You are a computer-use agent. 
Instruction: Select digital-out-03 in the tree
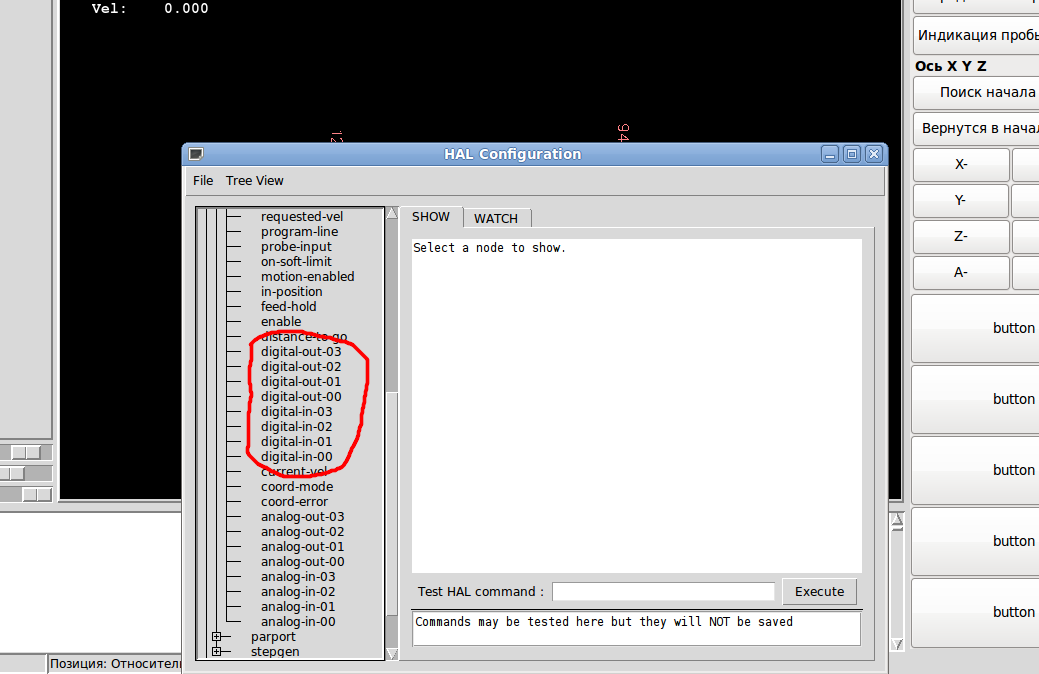301,351
